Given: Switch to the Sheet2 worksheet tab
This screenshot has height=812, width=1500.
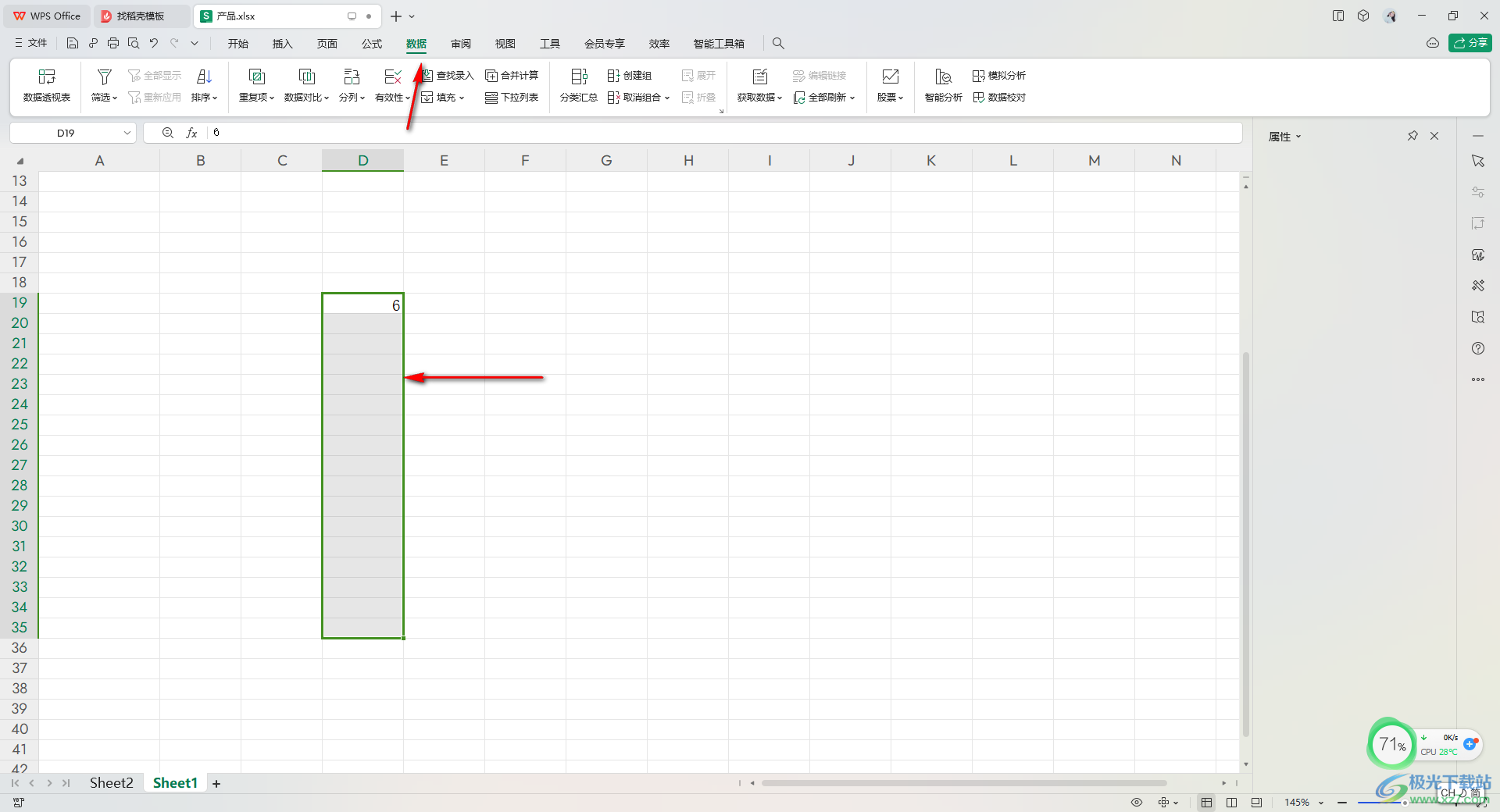Looking at the screenshot, I should 111,783.
